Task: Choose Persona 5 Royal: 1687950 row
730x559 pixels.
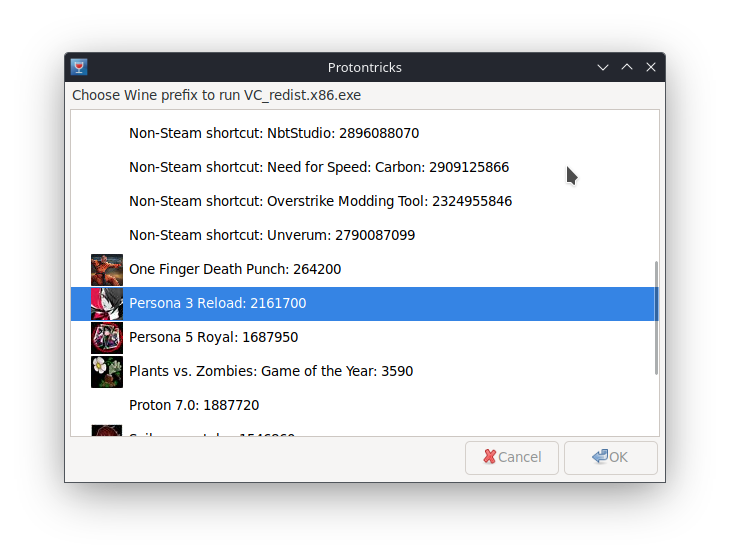Action: (x=365, y=337)
